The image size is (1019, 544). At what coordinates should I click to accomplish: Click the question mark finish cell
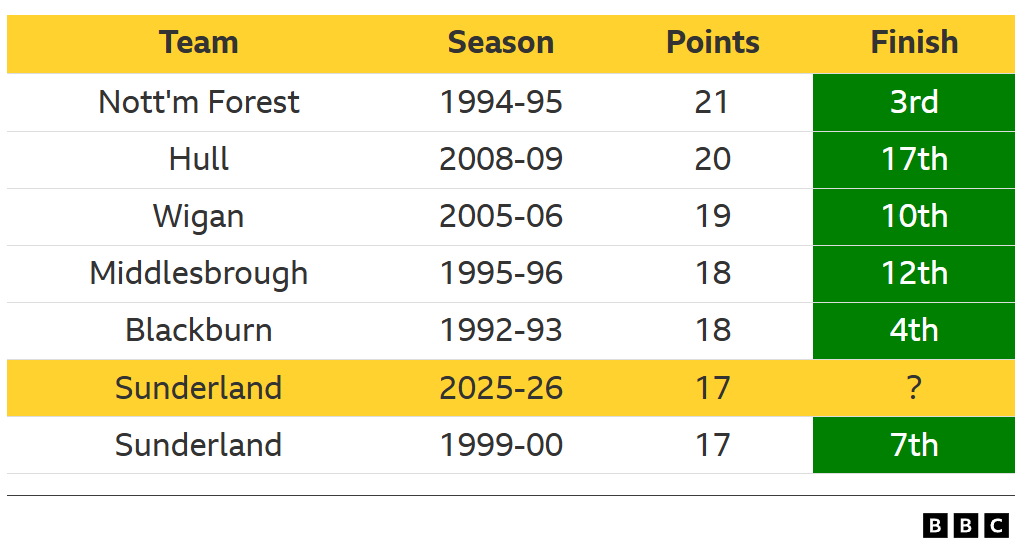point(913,388)
